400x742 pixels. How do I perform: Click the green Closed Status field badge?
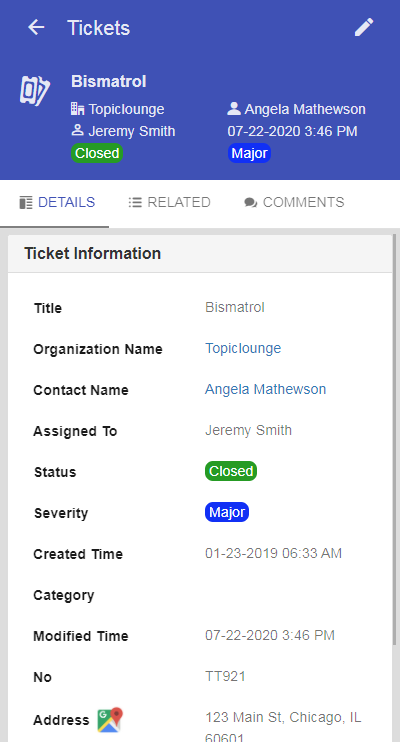coord(231,471)
